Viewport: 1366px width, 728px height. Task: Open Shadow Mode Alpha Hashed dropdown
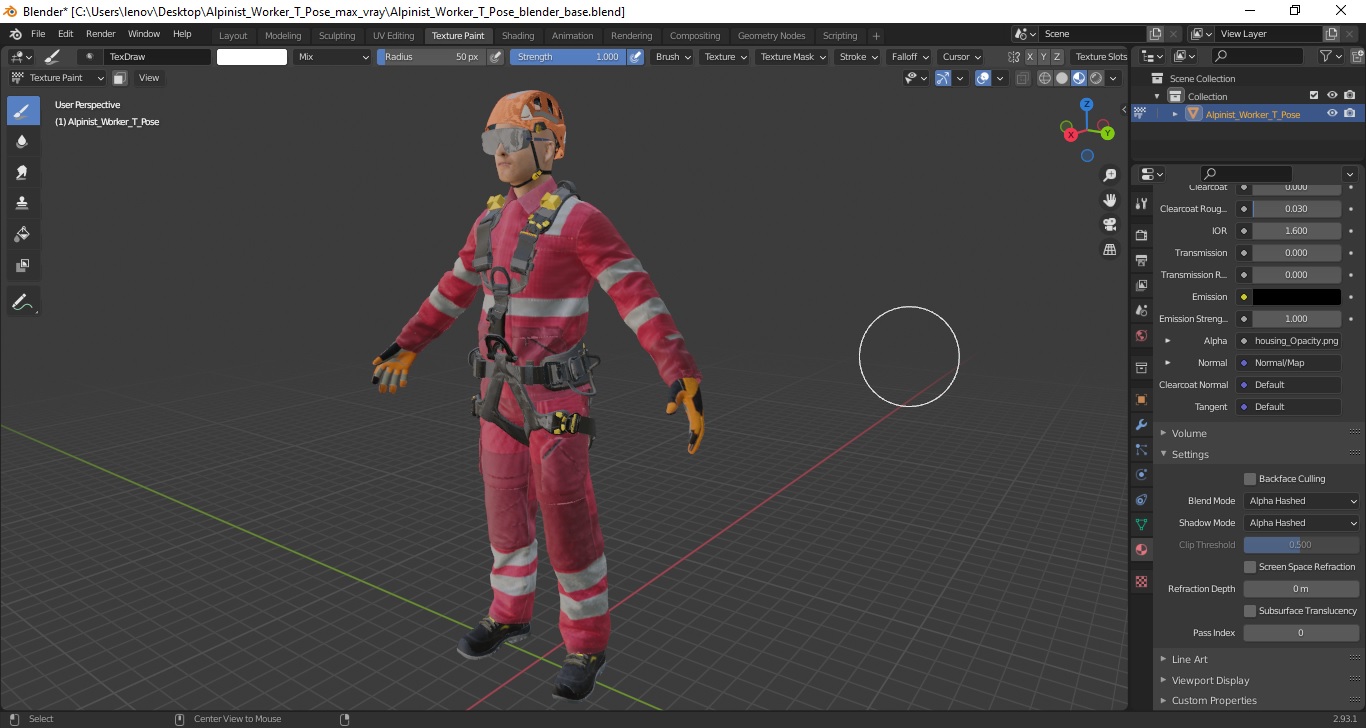click(1302, 523)
